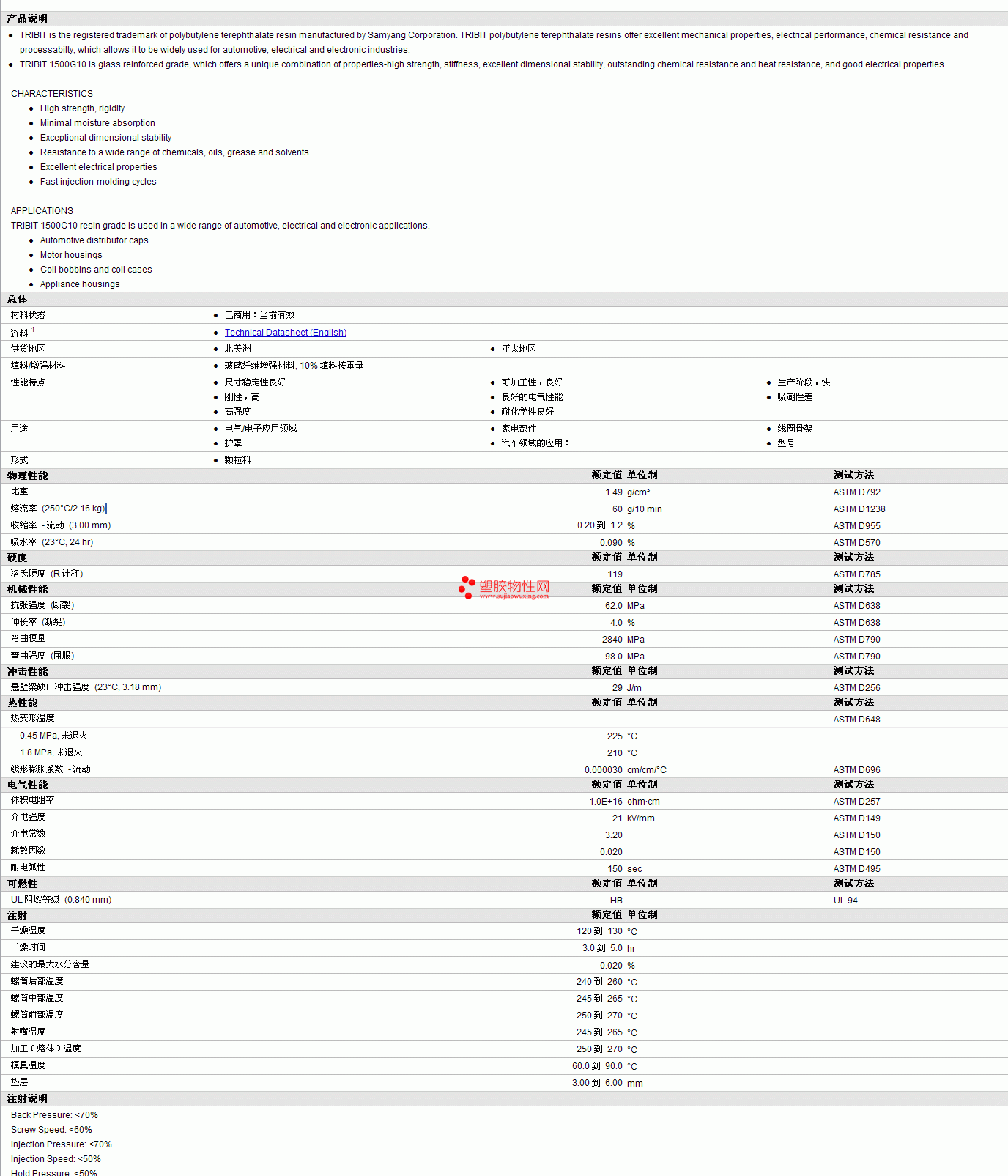1008x1176 pixels.
Task: Click the 0.000030 expansion coefficient value
Action: tap(604, 770)
